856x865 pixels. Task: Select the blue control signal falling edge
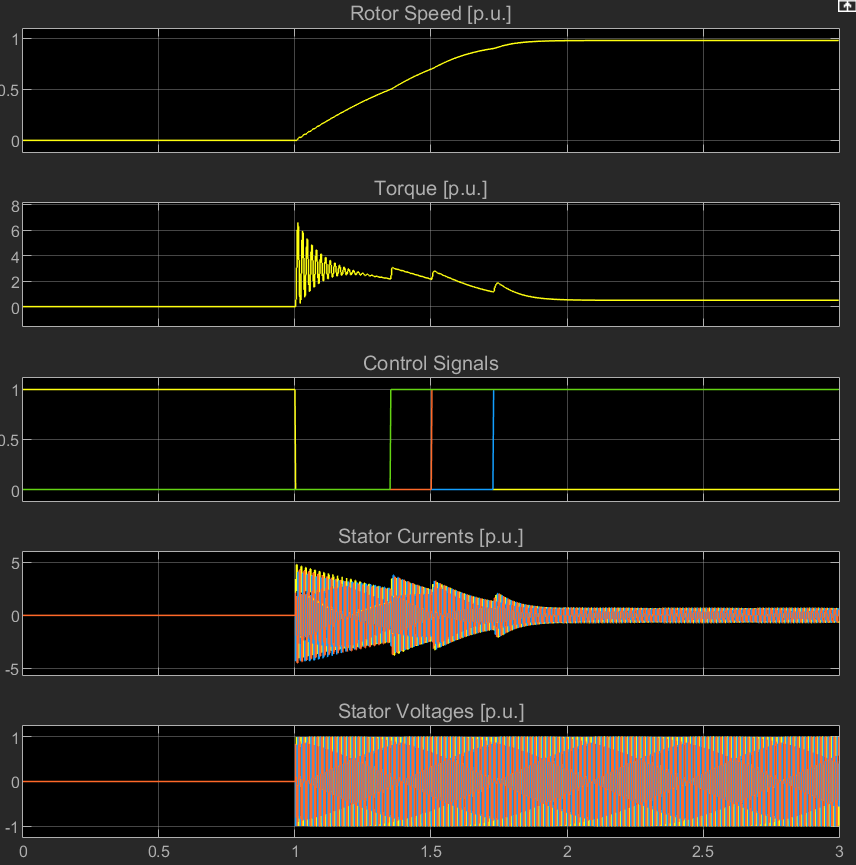[493, 440]
